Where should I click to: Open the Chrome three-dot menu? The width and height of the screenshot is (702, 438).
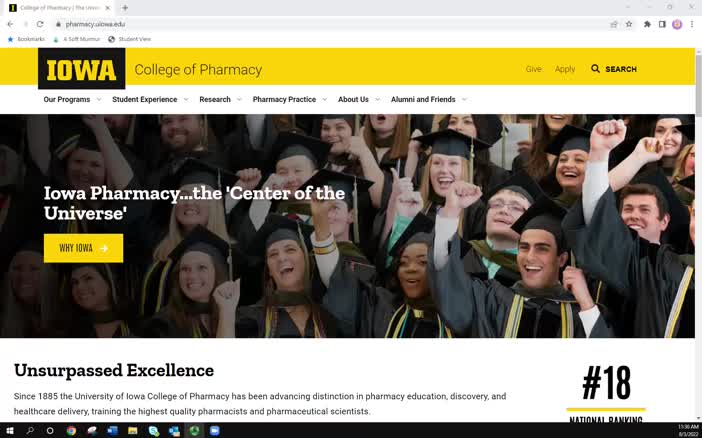click(x=692, y=24)
